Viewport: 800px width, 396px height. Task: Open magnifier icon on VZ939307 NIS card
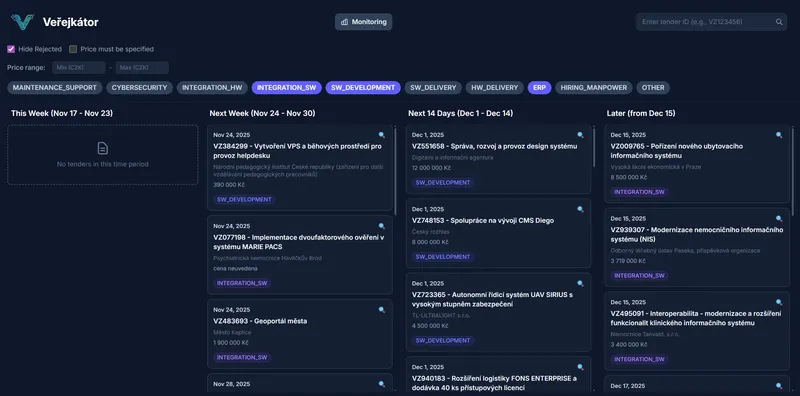point(779,219)
